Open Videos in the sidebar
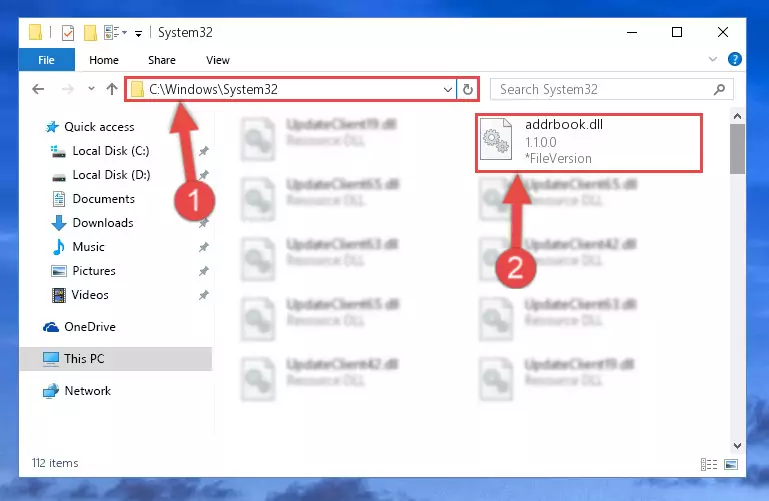This screenshot has height=501, width=769. pyautogui.click(x=90, y=295)
